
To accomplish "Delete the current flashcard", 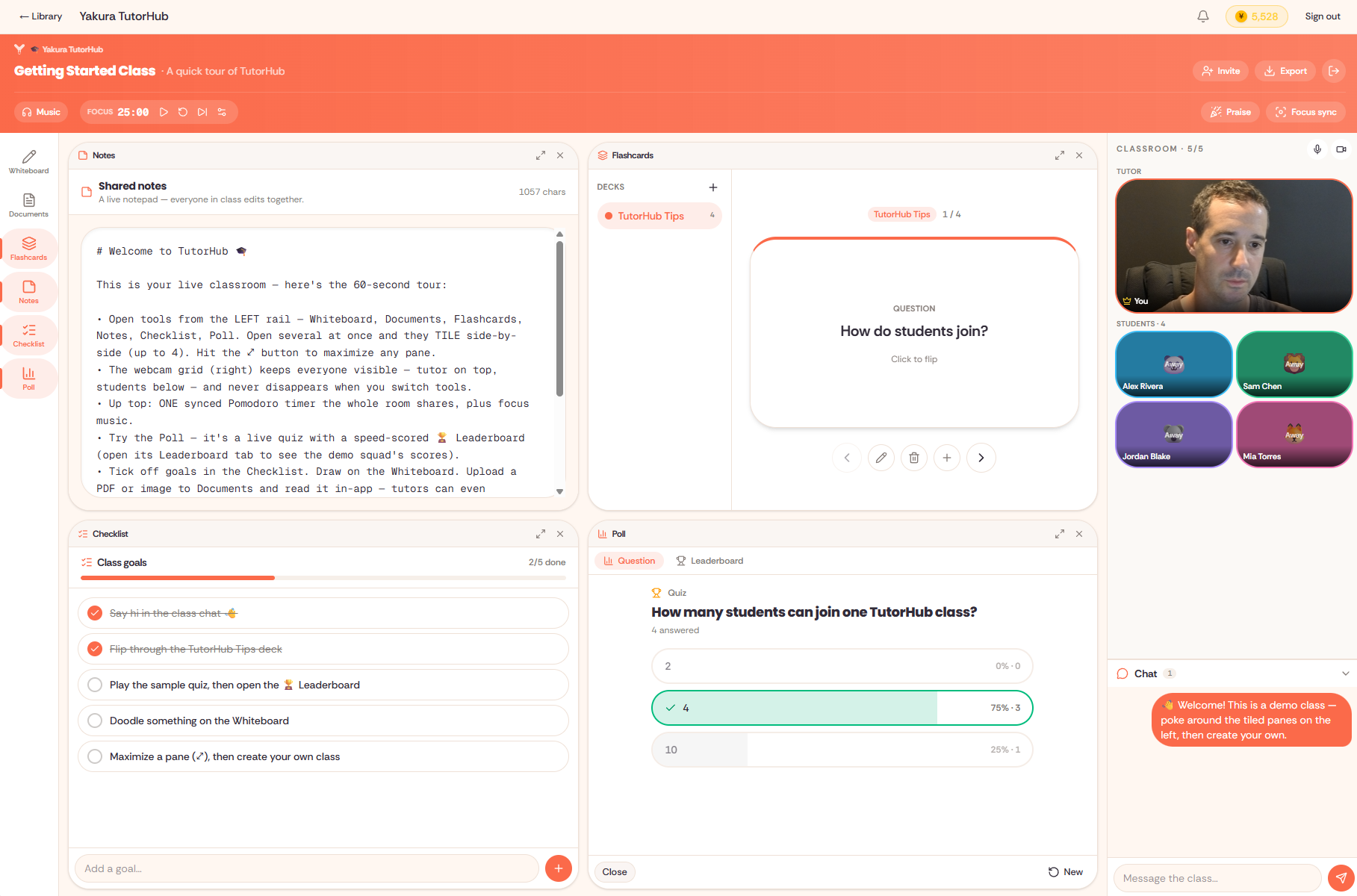I will [914, 458].
